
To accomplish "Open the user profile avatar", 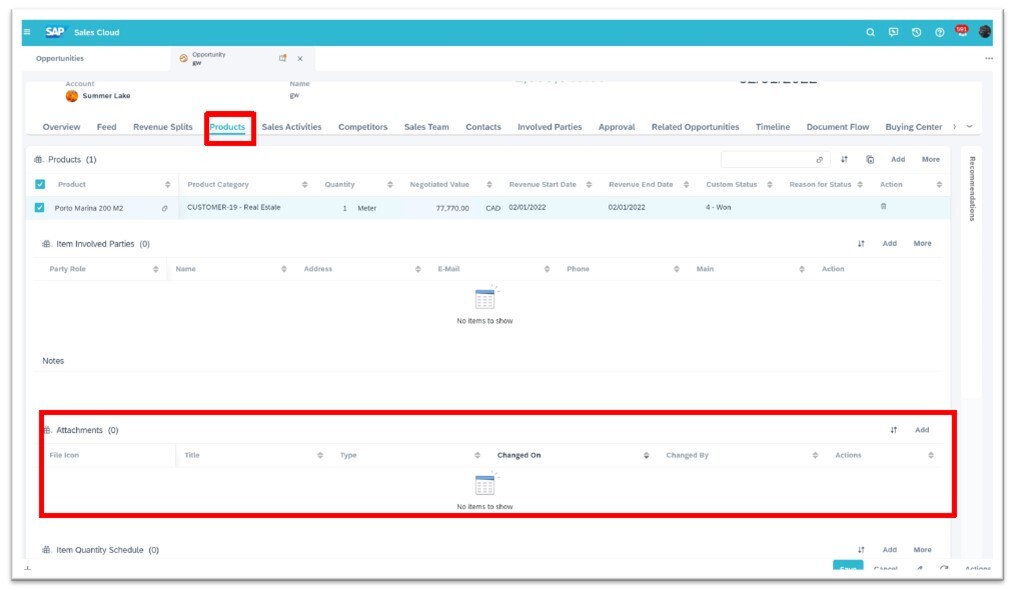I will tap(985, 32).
